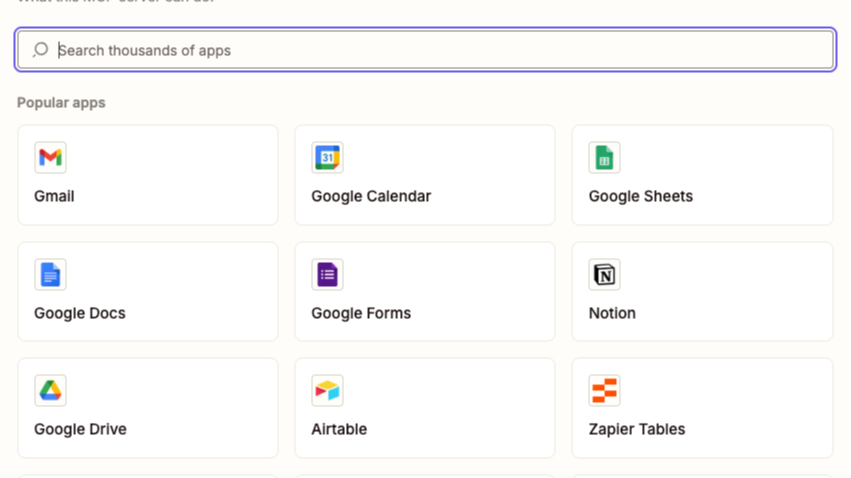Screen dimensions: 851x478
Task: Click the Google Forms app icon
Action: (327, 274)
